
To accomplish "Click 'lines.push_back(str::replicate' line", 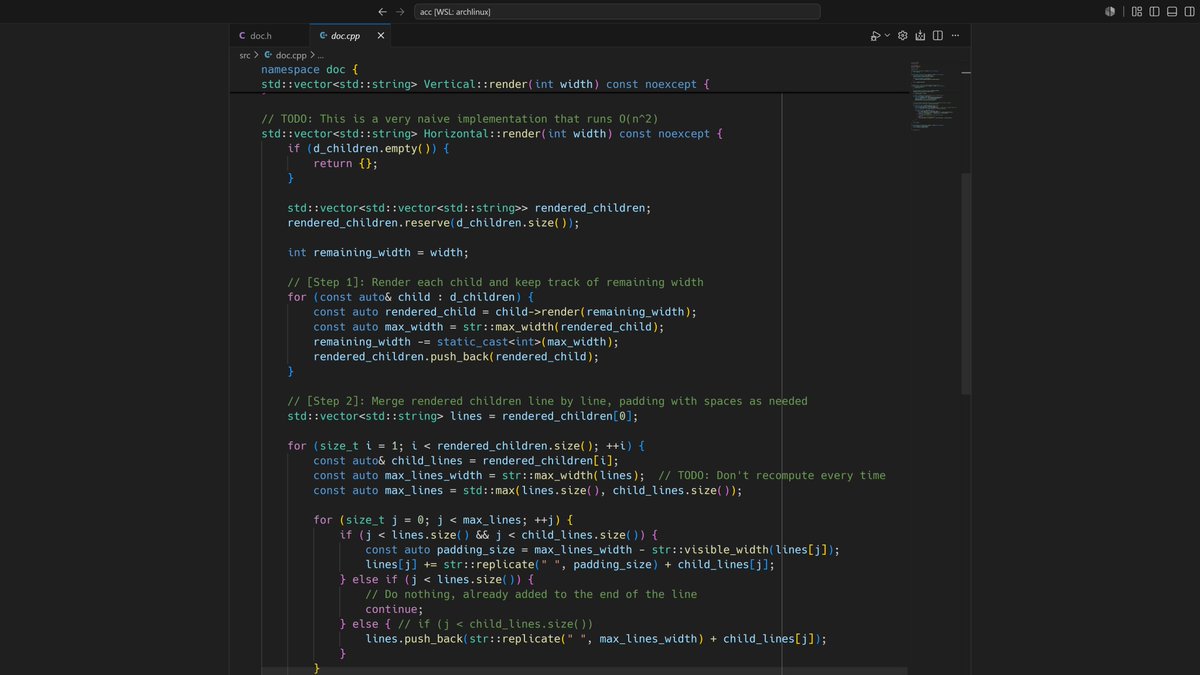I will 596,639.
